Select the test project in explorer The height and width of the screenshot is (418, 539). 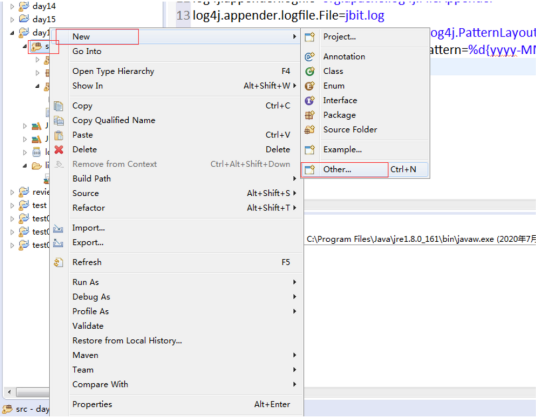pyautogui.click(x=39, y=205)
